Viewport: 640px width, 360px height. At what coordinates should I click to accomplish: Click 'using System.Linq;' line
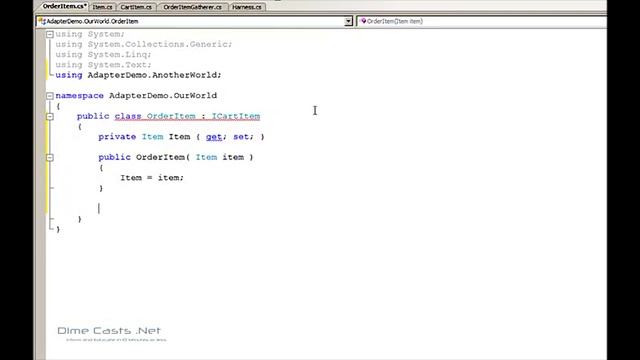coord(103,55)
